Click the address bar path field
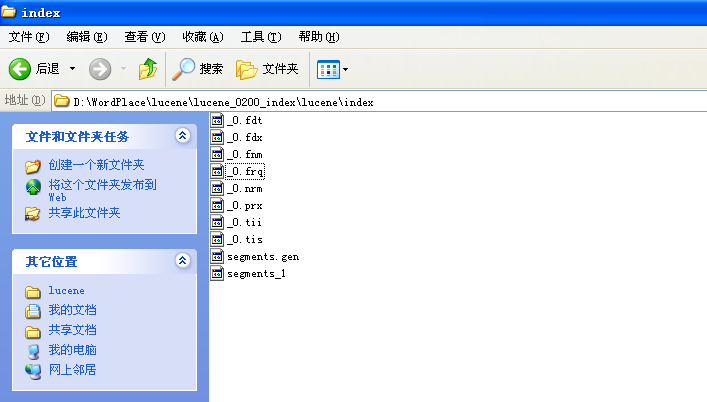Viewport: 707px width, 402px height. 379,102
